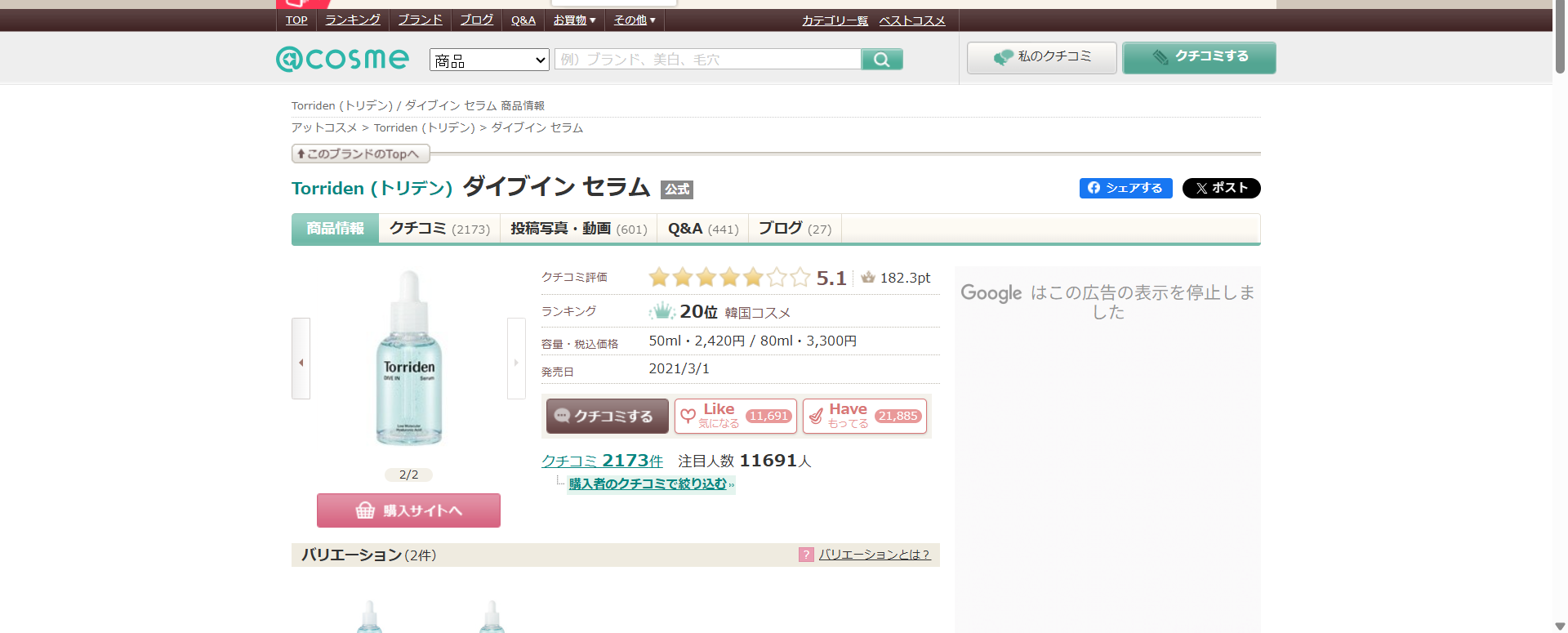Show next product image arrow
The image size is (1568, 633).
[516, 359]
